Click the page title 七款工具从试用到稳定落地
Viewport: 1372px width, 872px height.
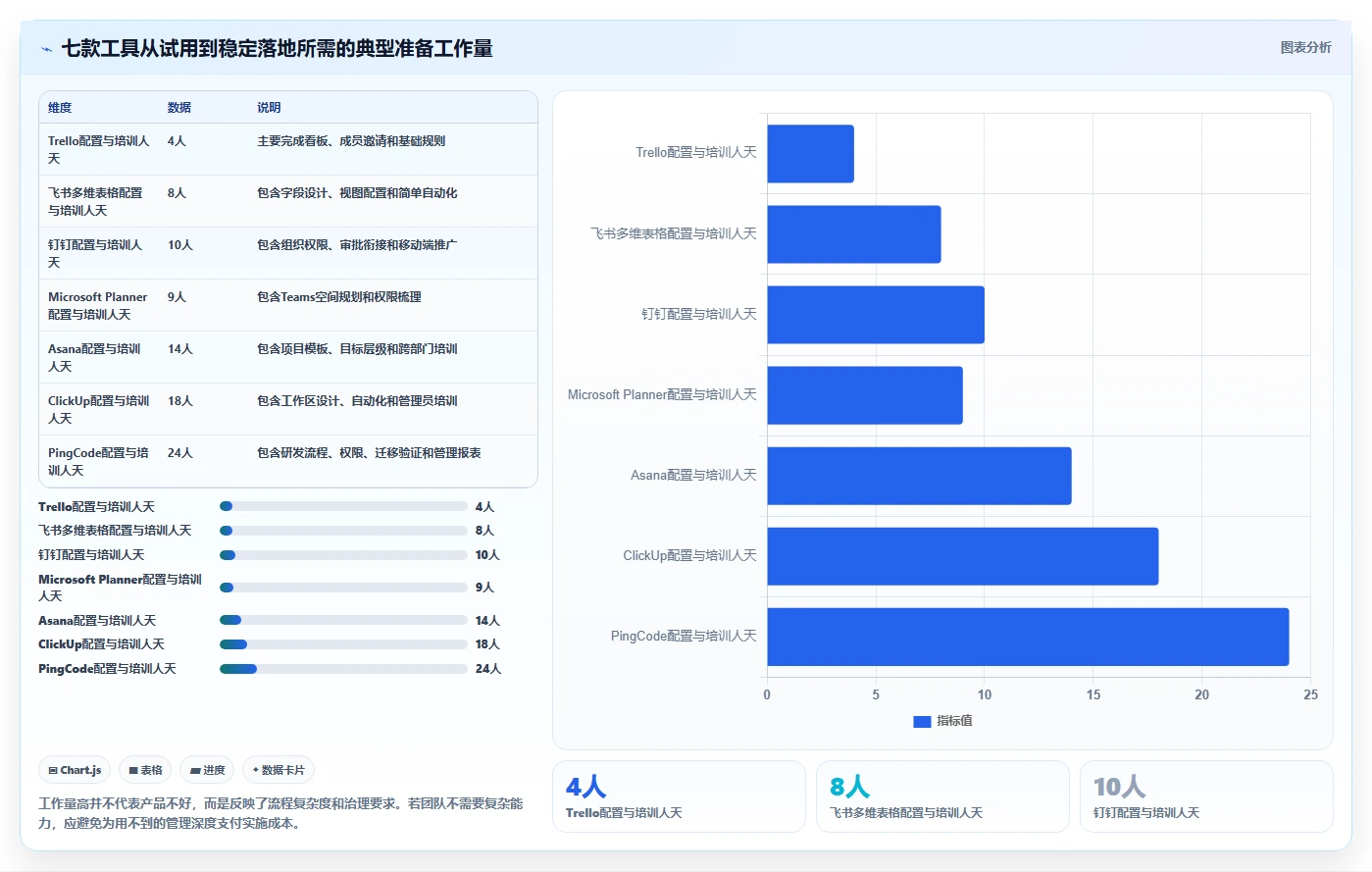(277, 49)
